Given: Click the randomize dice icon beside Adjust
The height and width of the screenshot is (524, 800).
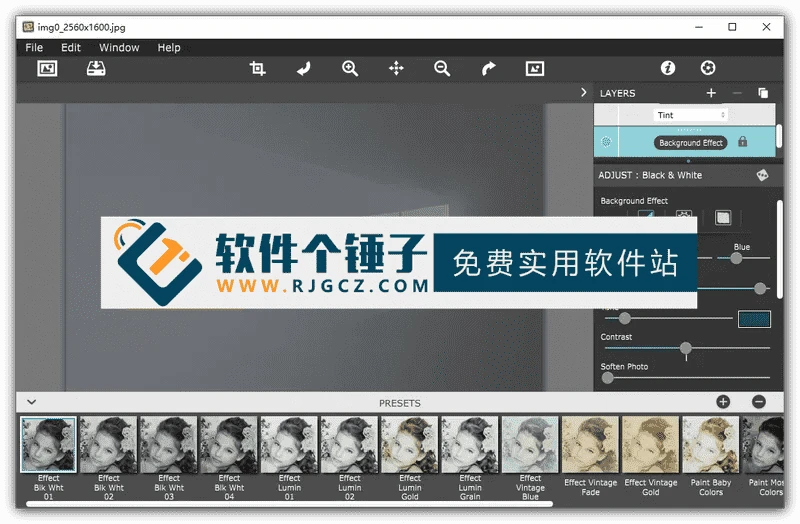Looking at the screenshot, I should (x=762, y=175).
